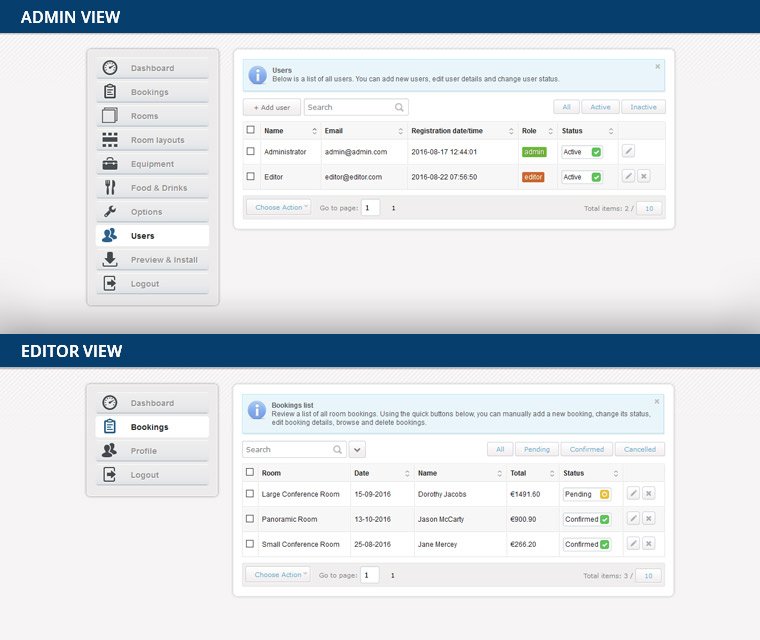Viewport: 760px width, 640px height.
Task: Change Dorothy Jacobs booking Pending status
Action: [587, 494]
